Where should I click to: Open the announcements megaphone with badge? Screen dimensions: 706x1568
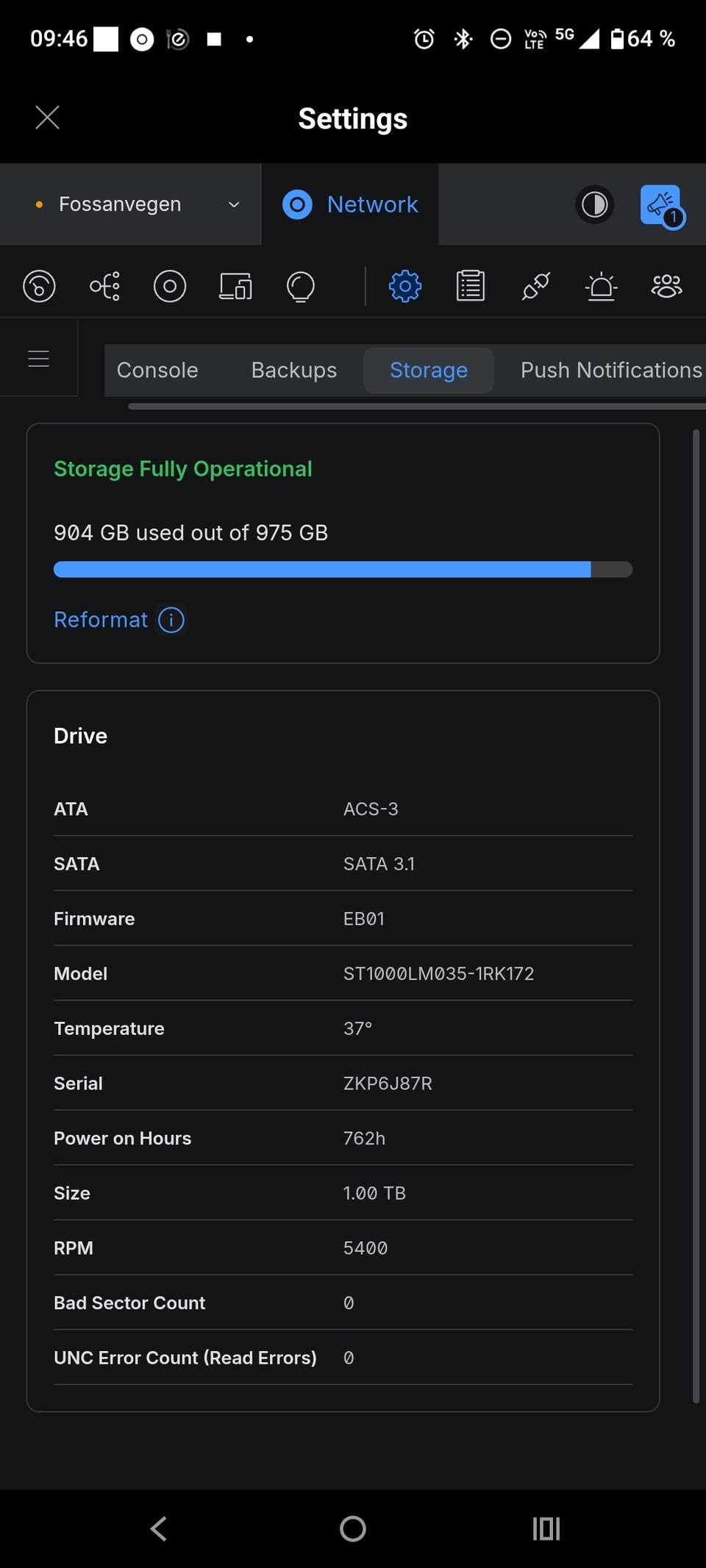click(x=662, y=206)
